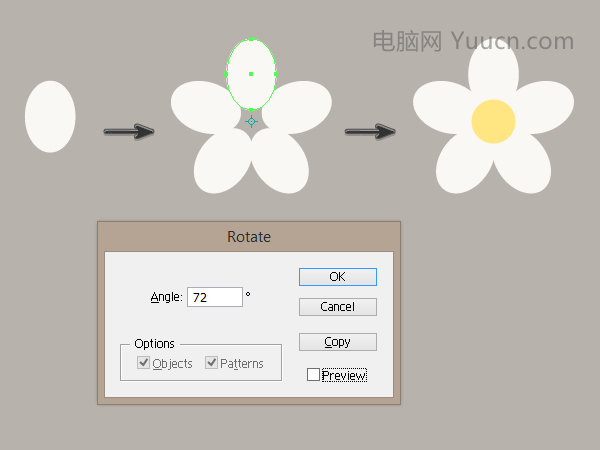Click the Rotate dialog title bar
The image size is (600, 450).
pos(249,236)
